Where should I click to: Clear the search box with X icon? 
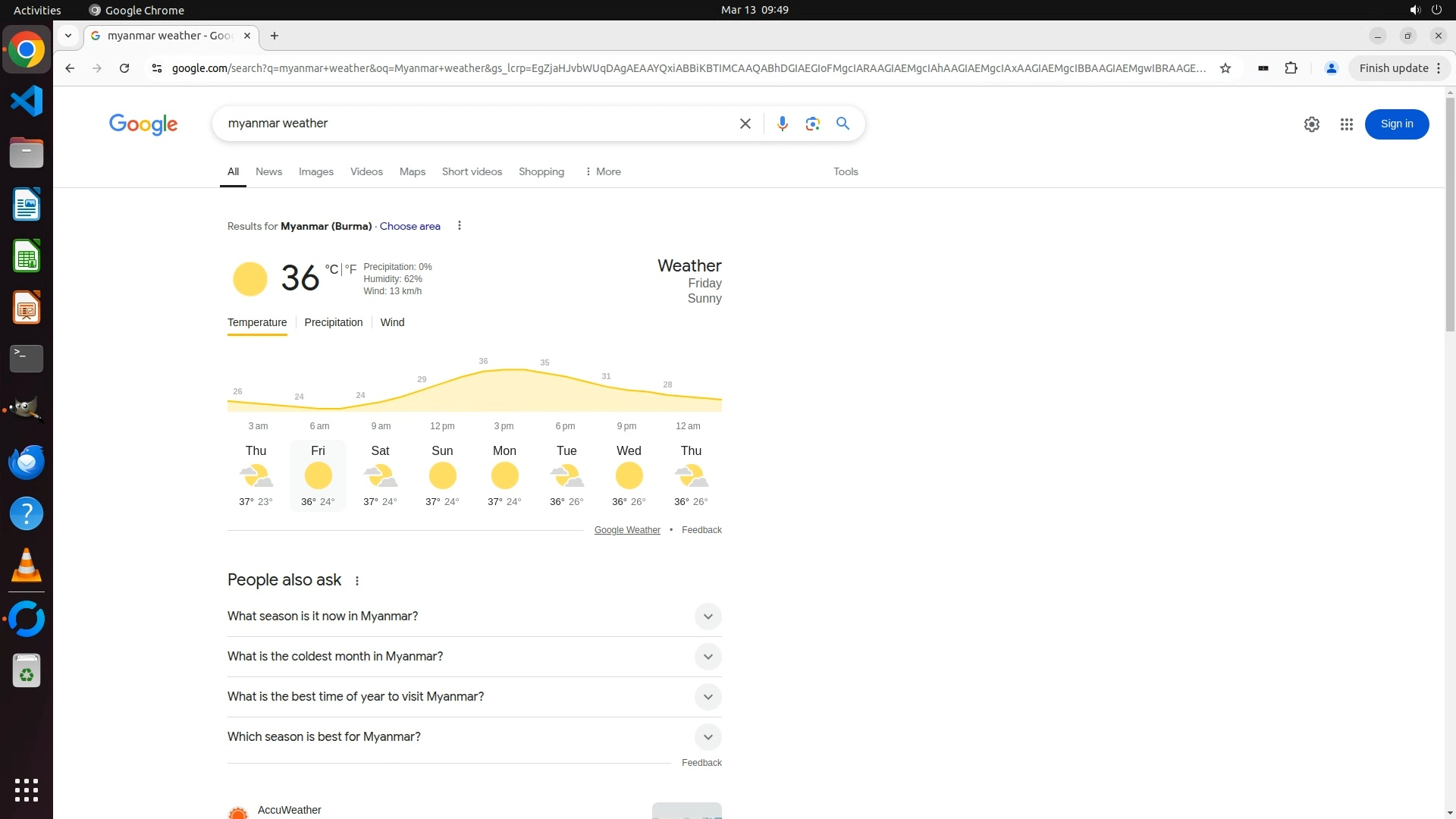[x=745, y=124]
